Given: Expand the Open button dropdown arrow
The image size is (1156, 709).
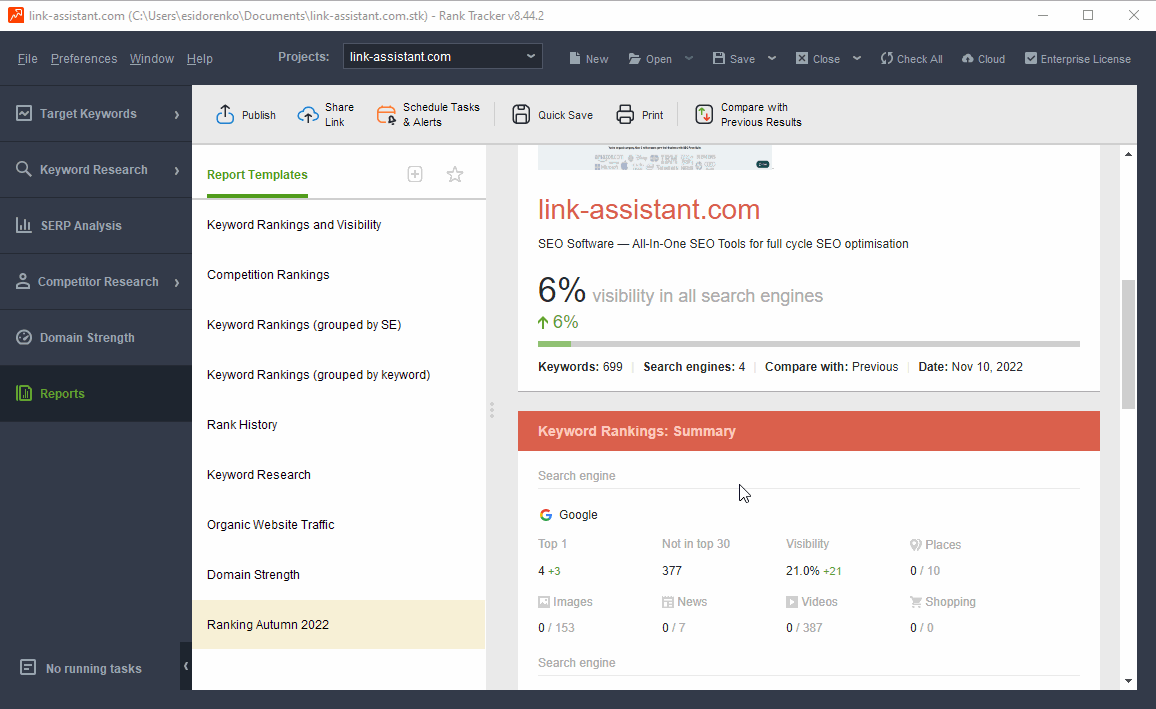Looking at the screenshot, I should [x=689, y=58].
